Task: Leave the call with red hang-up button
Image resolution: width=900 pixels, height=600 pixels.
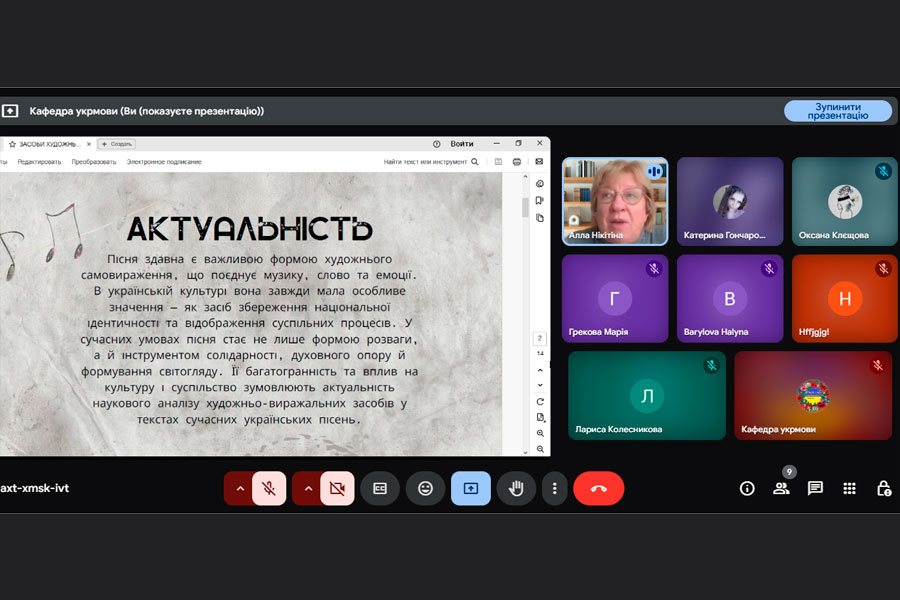Action: click(x=598, y=488)
